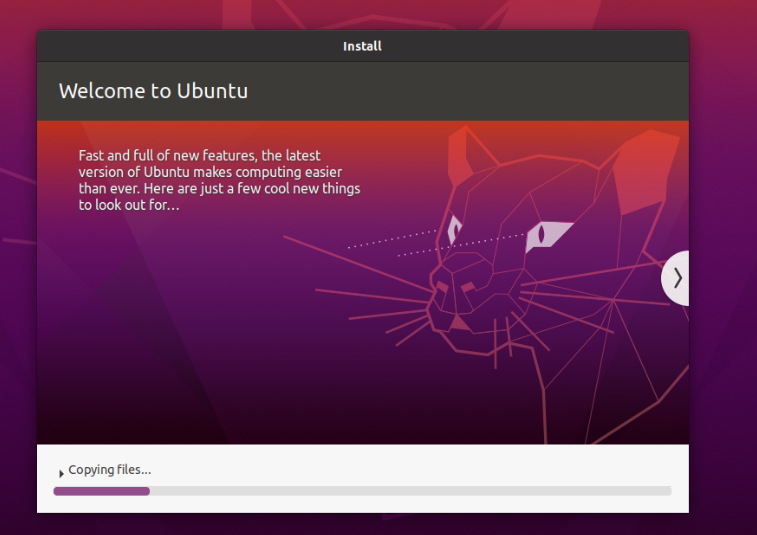This screenshot has width=757, height=535.
Task: Click the "Fast and full of new features" paragraph
Action: coord(219,180)
